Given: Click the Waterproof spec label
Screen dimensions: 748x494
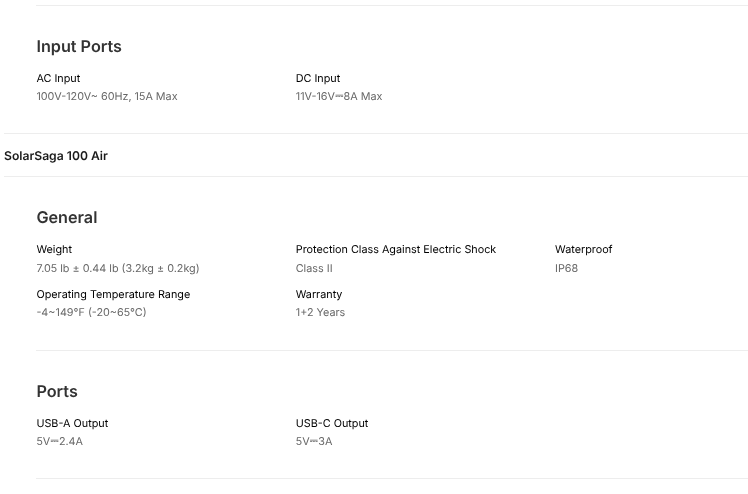Looking at the screenshot, I should click(x=584, y=249).
